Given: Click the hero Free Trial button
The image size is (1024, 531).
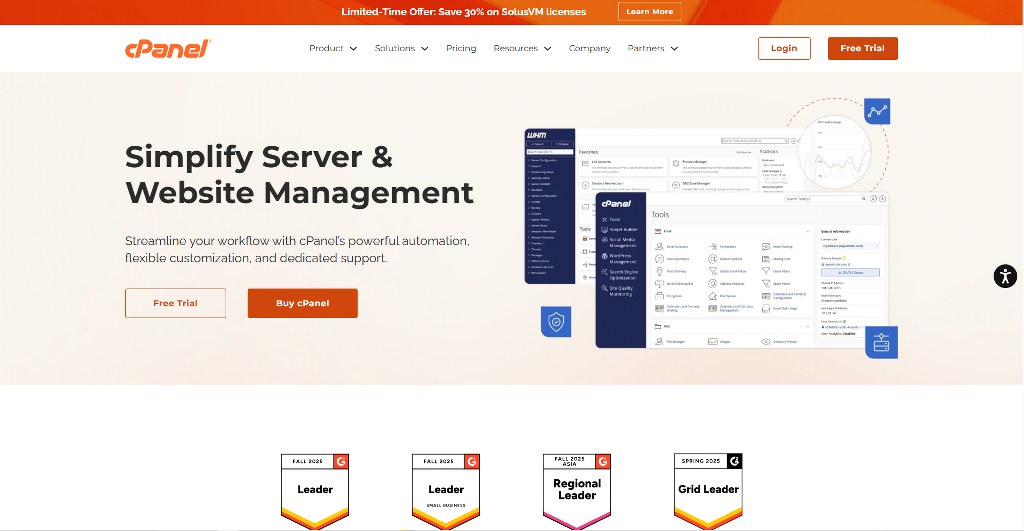Looking at the screenshot, I should point(175,303).
